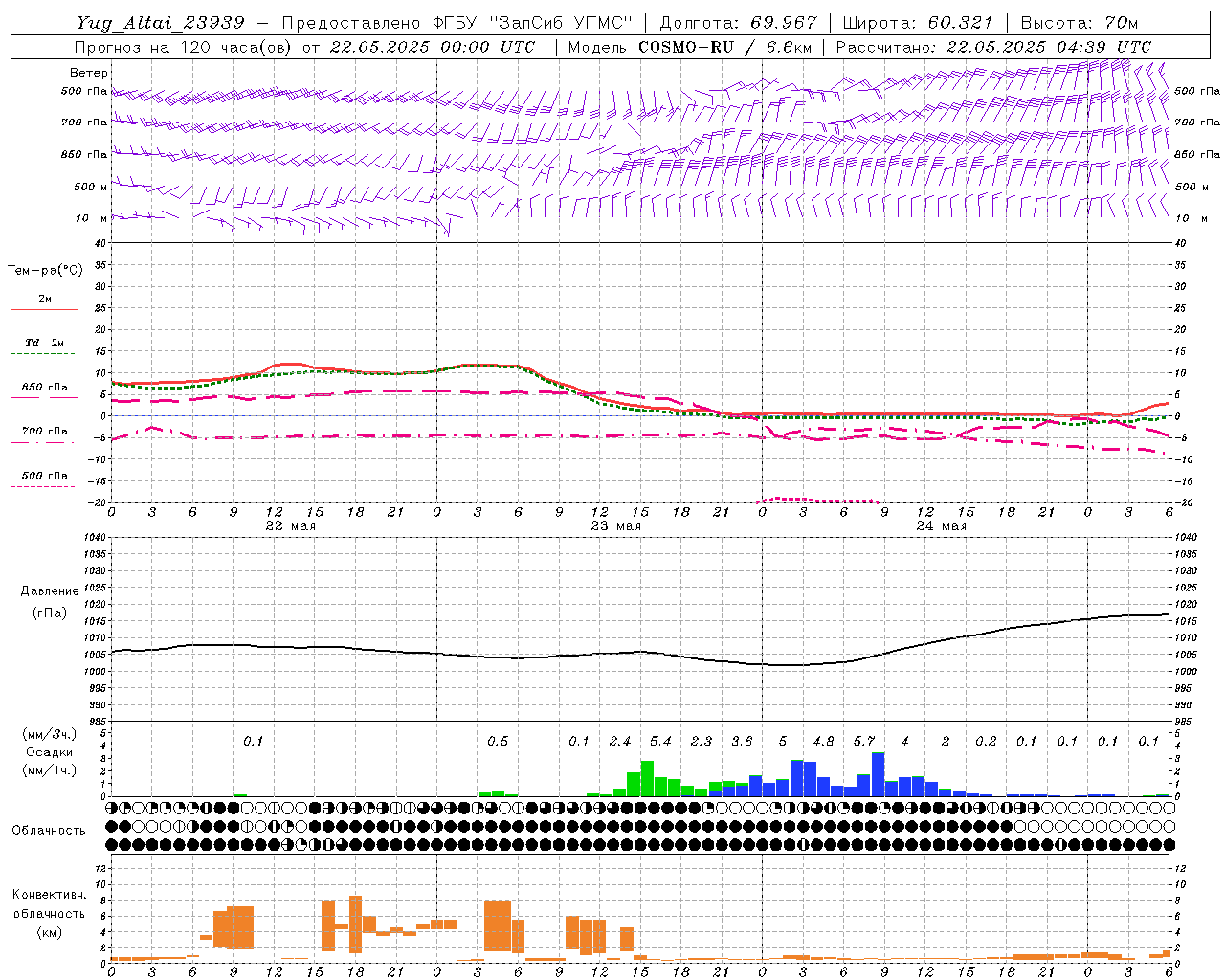
Task: Select the elevation label Высота: 70м
Action: (1080, 23)
